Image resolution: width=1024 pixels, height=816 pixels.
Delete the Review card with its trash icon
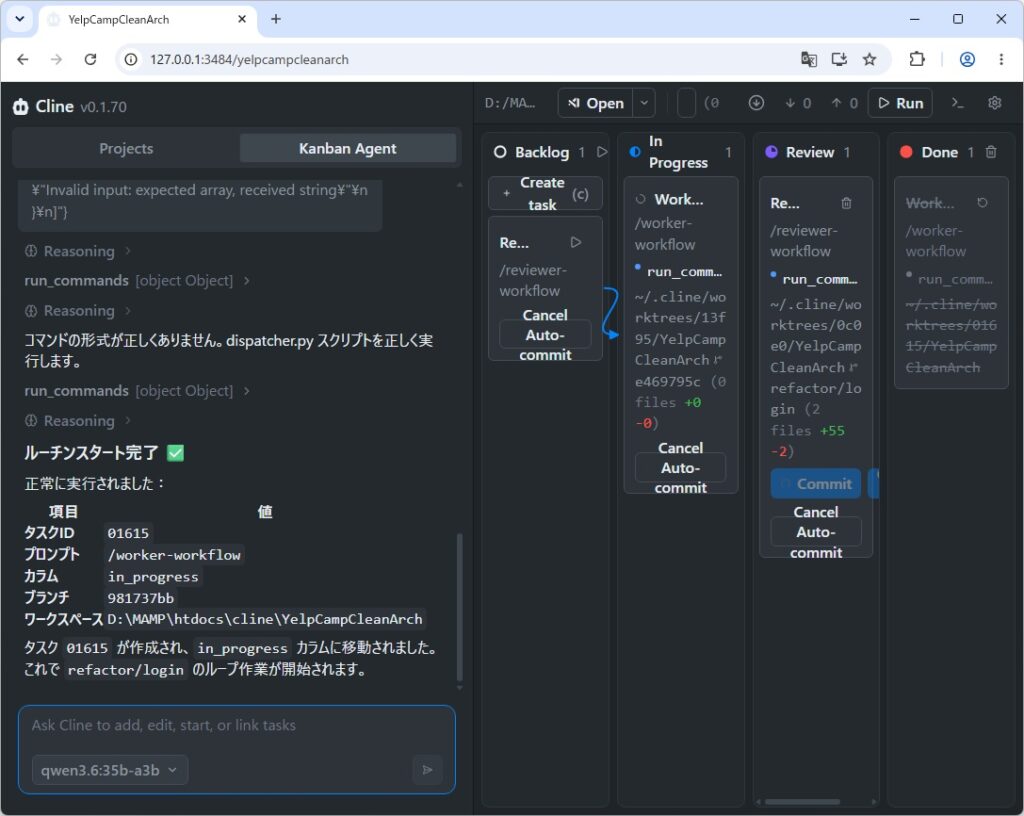[846, 203]
